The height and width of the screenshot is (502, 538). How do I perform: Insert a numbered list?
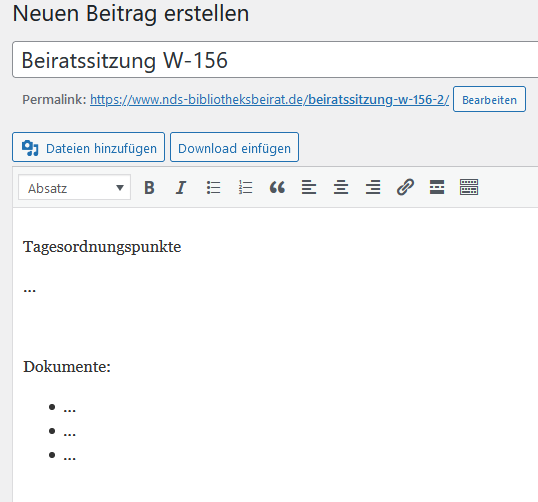[x=245, y=187]
